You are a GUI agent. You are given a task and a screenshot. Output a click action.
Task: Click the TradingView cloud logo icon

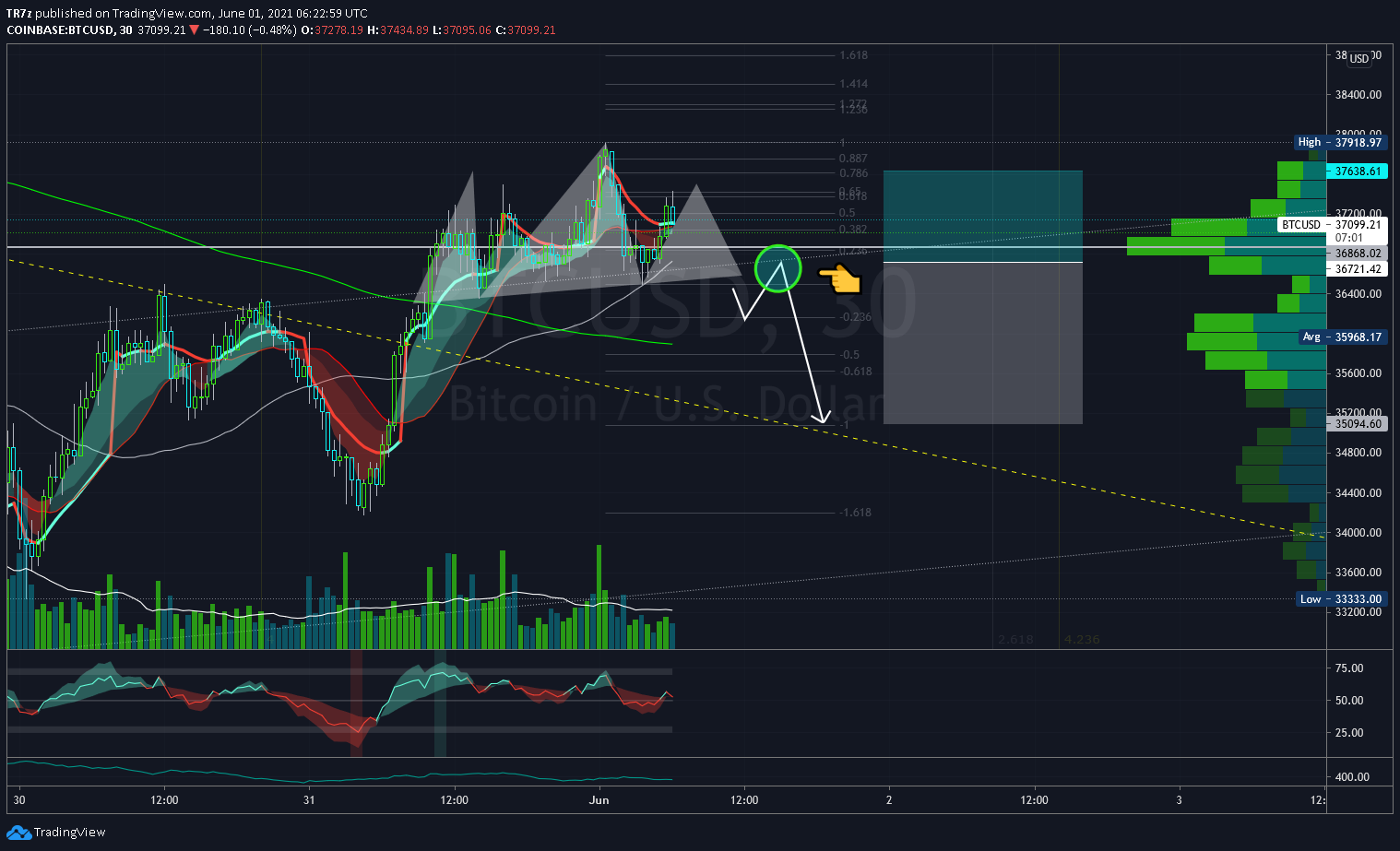click(18, 833)
